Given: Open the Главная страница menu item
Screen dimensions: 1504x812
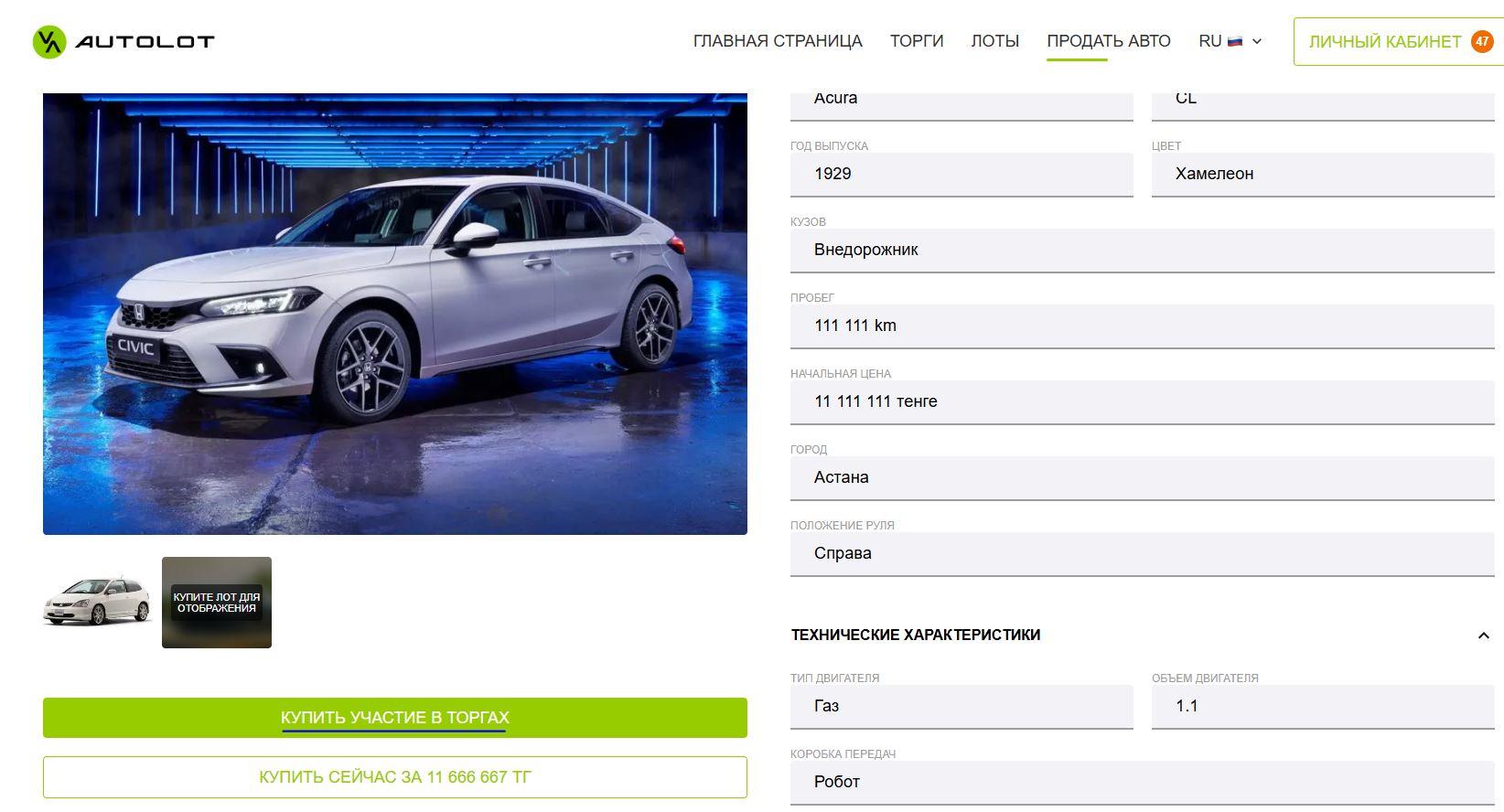Looking at the screenshot, I should pyautogui.click(x=778, y=41).
